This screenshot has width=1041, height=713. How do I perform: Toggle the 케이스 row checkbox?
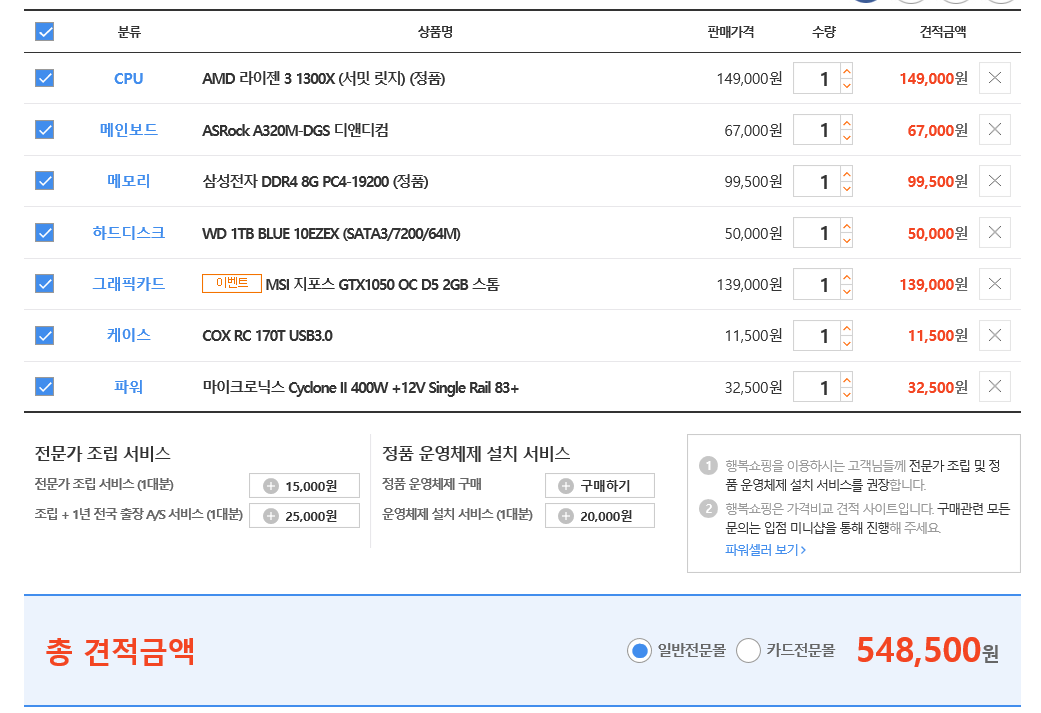pyautogui.click(x=45, y=335)
